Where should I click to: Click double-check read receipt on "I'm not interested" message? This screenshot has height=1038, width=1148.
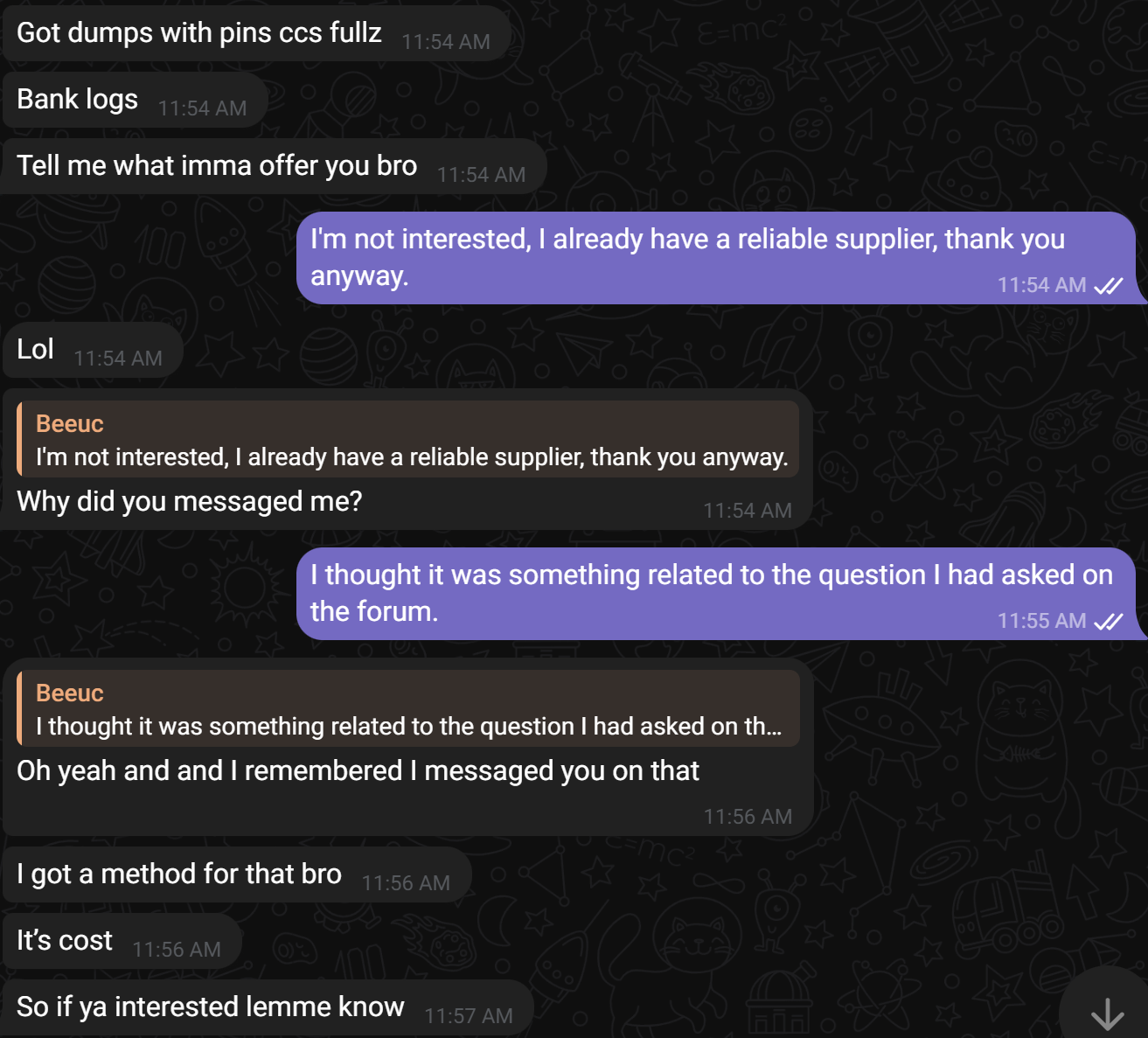[x=1109, y=286]
